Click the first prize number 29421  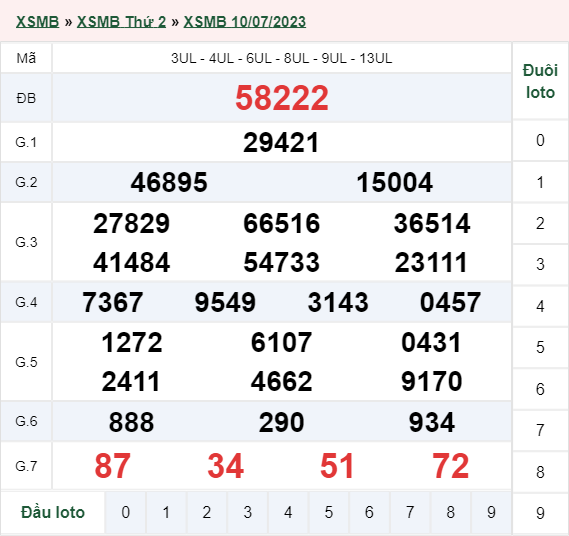(x=281, y=142)
